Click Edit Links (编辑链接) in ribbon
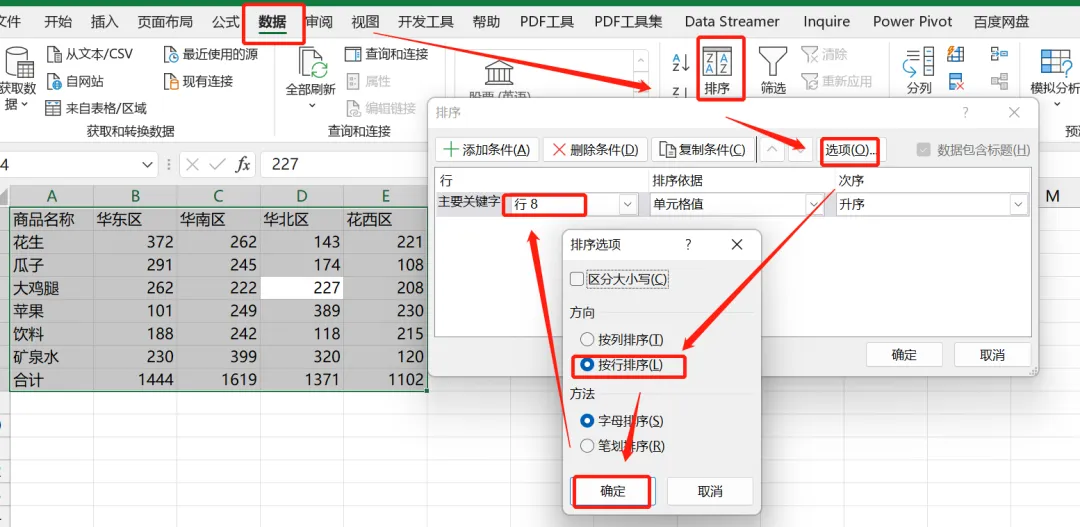The width and height of the screenshot is (1080, 527). [381, 108]
